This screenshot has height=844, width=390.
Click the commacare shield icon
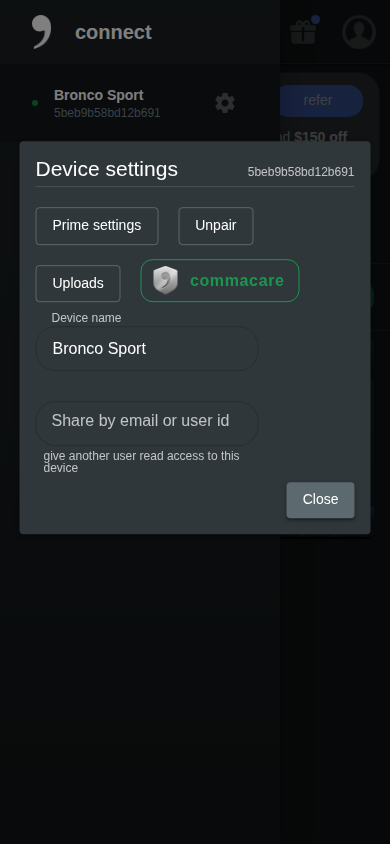[x=165, y=280]
